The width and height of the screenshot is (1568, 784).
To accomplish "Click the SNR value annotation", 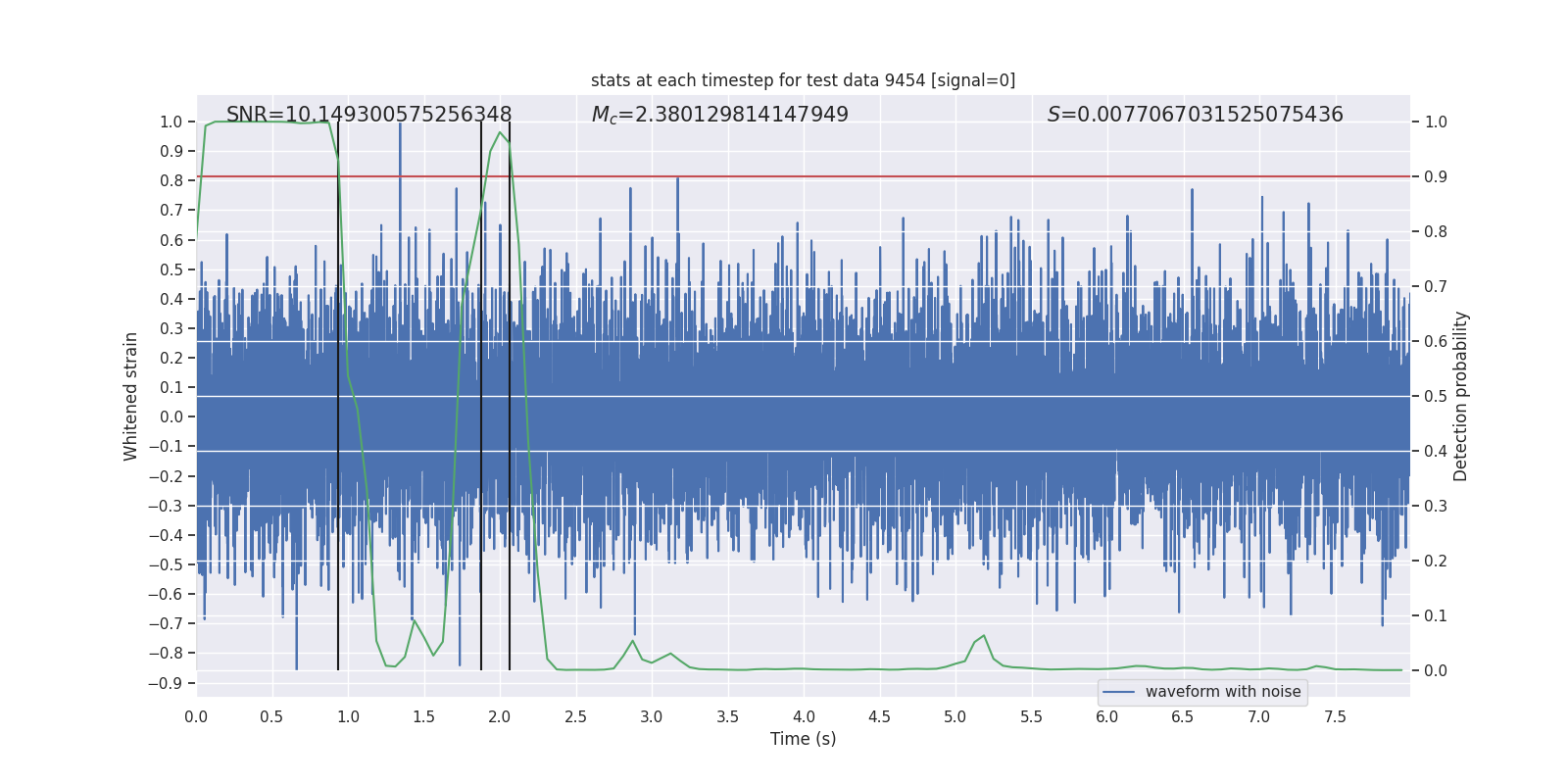I will [368, 115].
